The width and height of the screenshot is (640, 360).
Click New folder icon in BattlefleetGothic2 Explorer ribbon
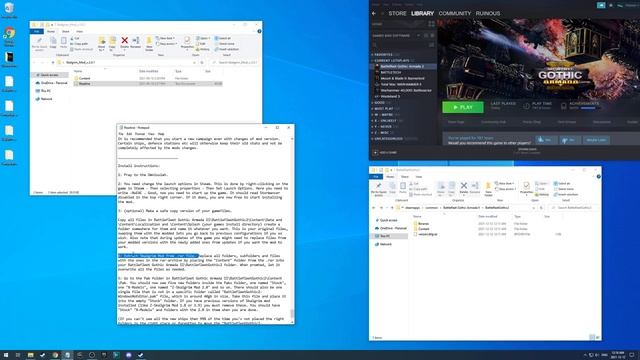488,189
